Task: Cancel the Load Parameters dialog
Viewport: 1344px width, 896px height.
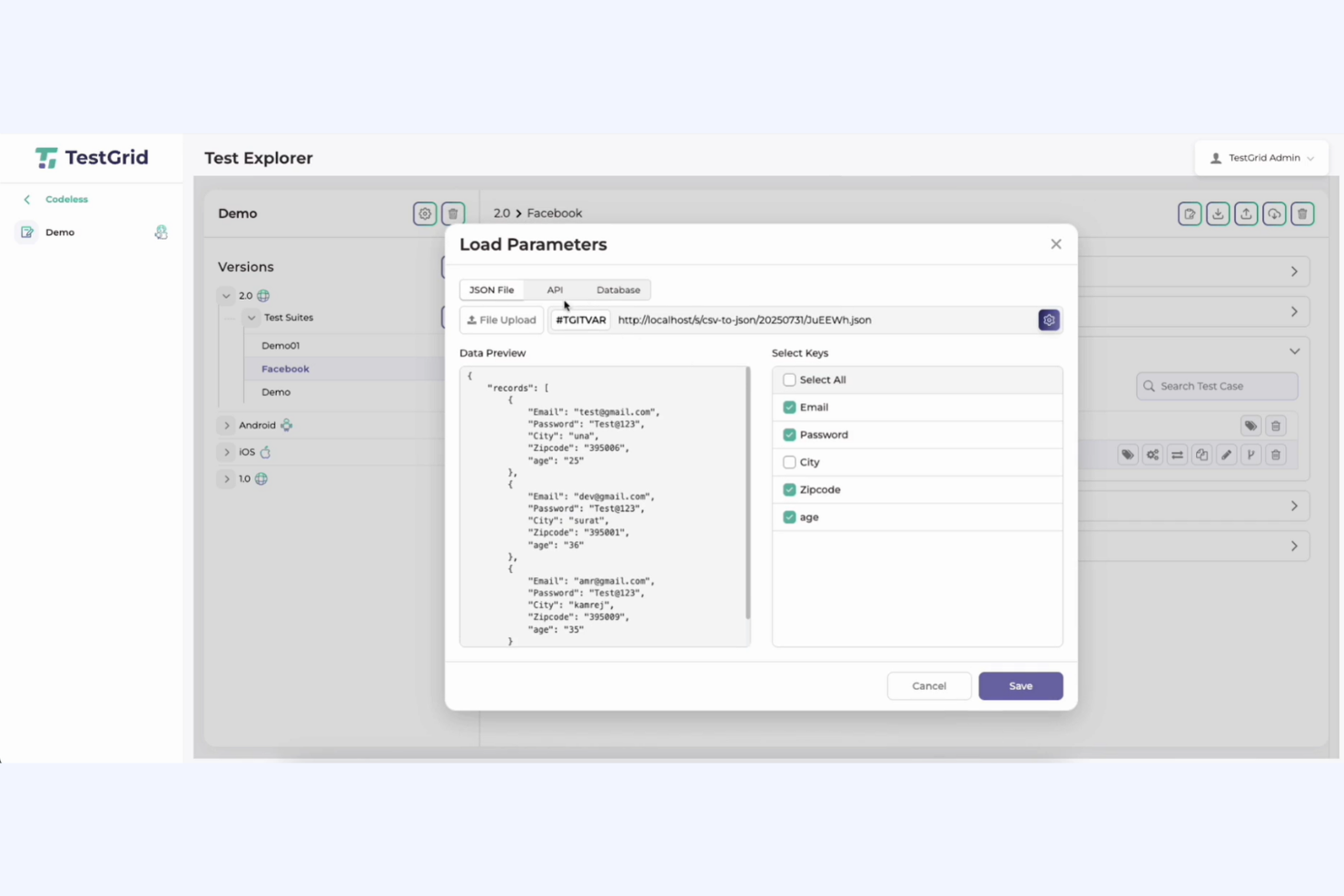Action: click(929, 685)
